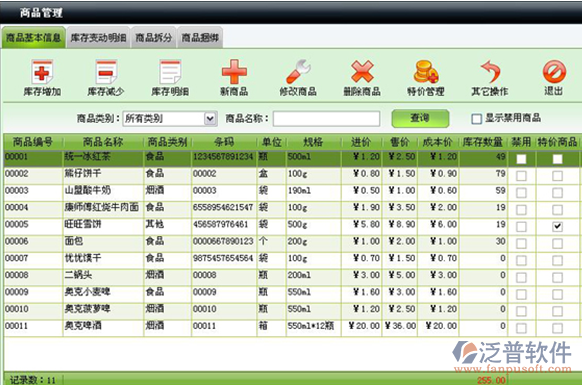Click the 库存增加 stock increase icon
This screenshot has width=582, height=385.
pyautogui.click(x=42, y=72)
